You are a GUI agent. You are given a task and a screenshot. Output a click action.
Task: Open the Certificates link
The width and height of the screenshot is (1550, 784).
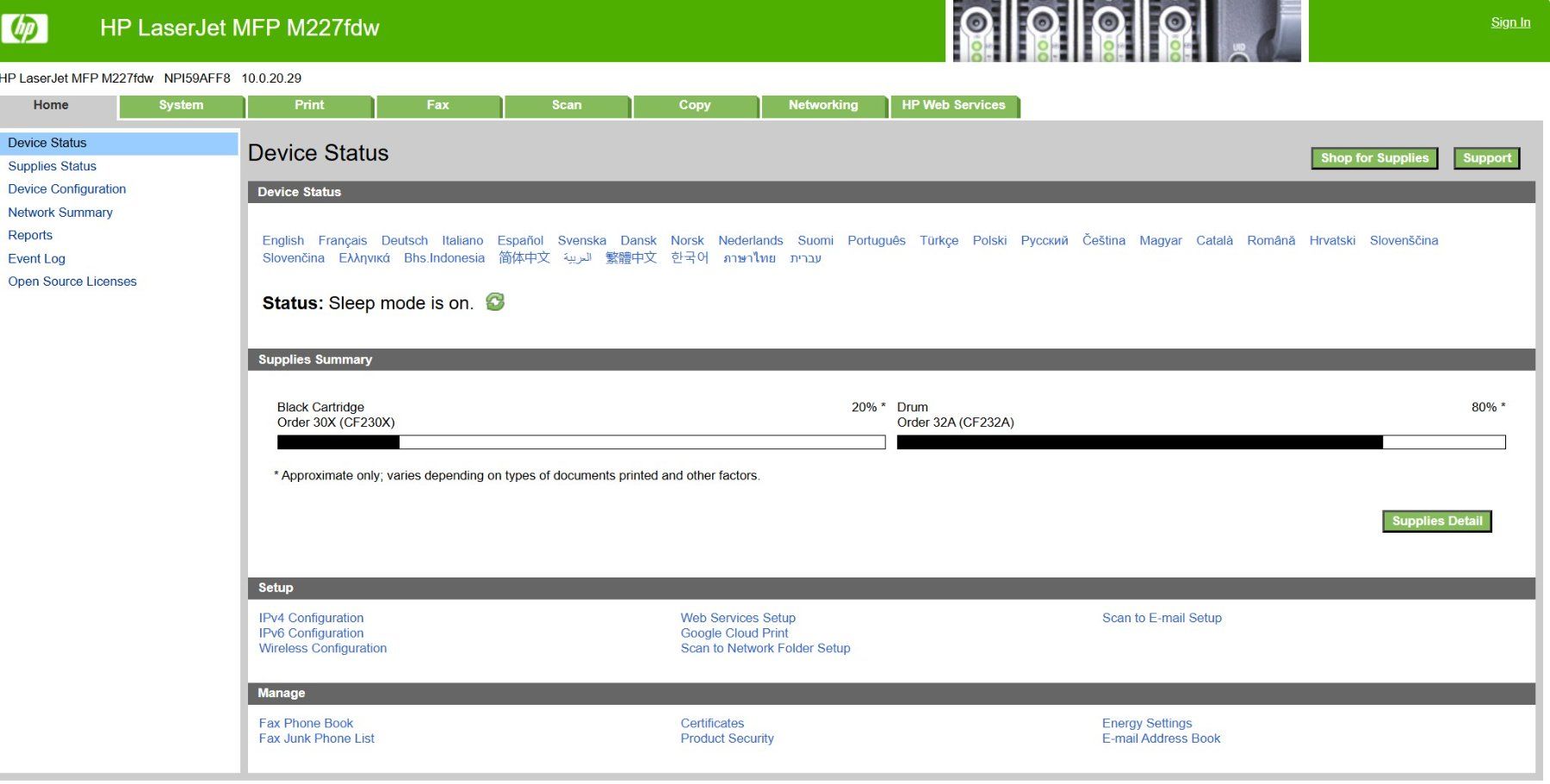[712, 724]
